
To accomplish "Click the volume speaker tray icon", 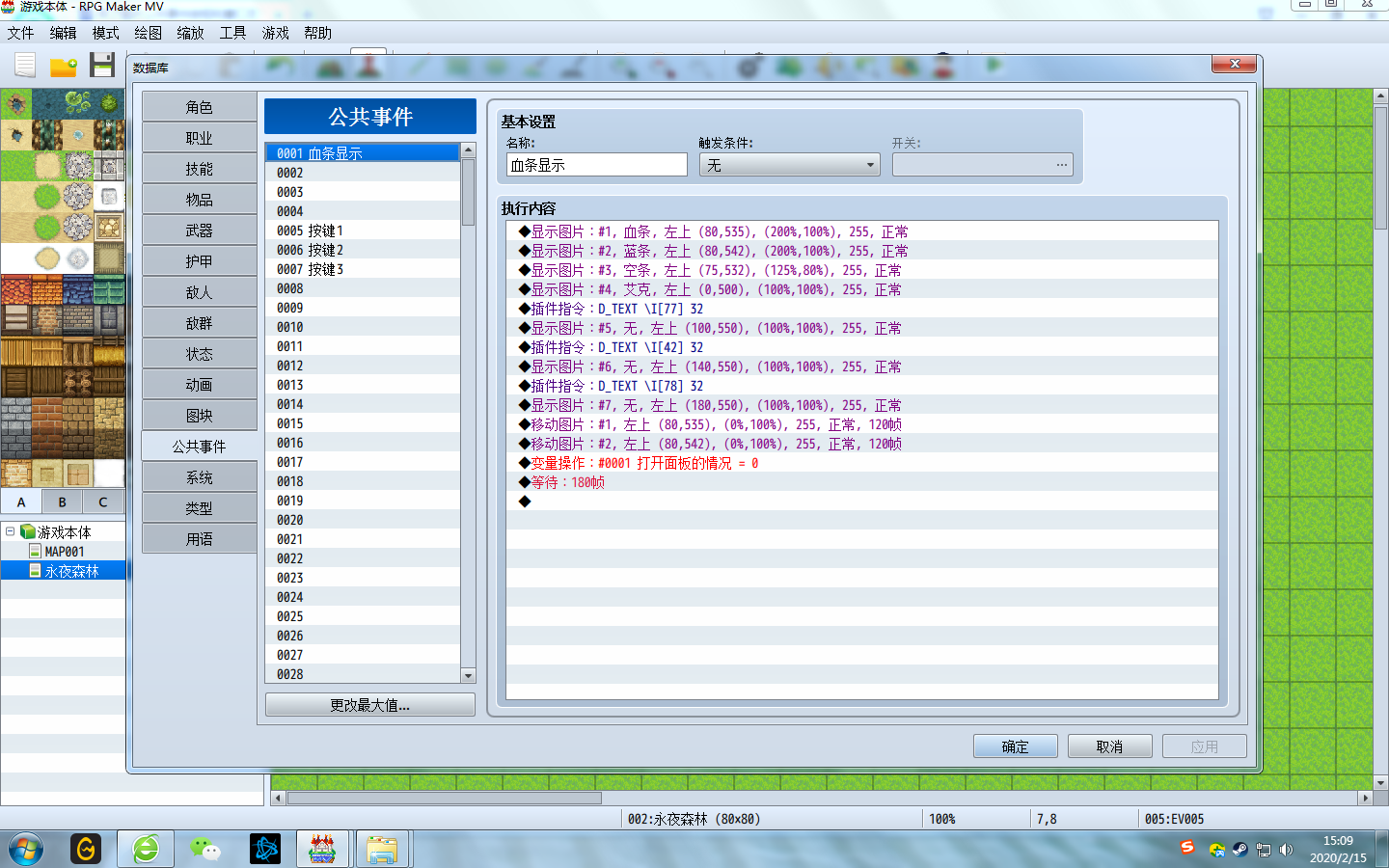I will [x=1286, y=850].
